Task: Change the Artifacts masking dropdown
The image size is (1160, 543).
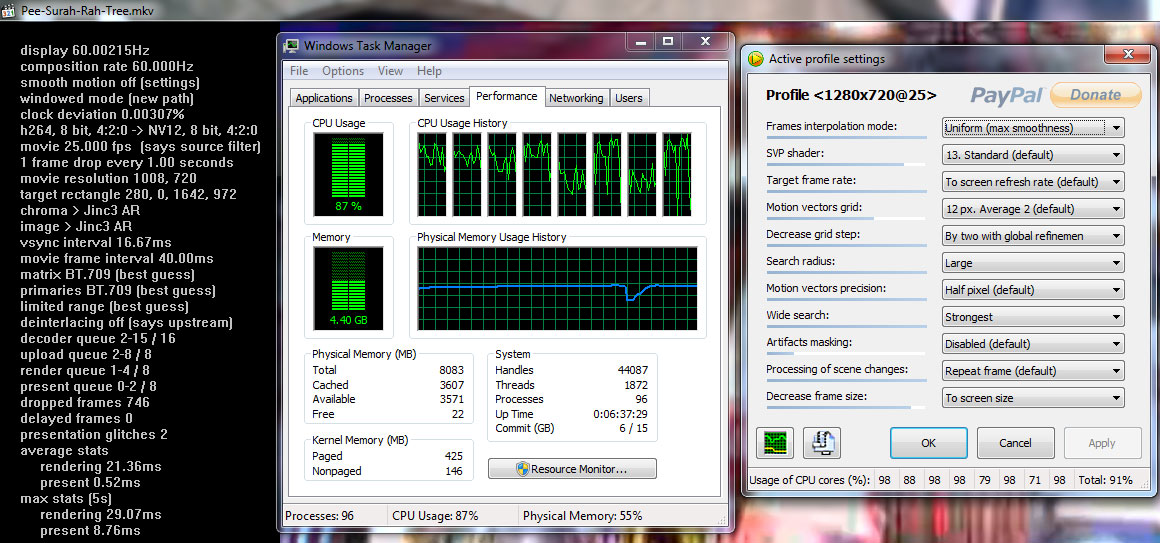Action: [x=1033, y=344]
